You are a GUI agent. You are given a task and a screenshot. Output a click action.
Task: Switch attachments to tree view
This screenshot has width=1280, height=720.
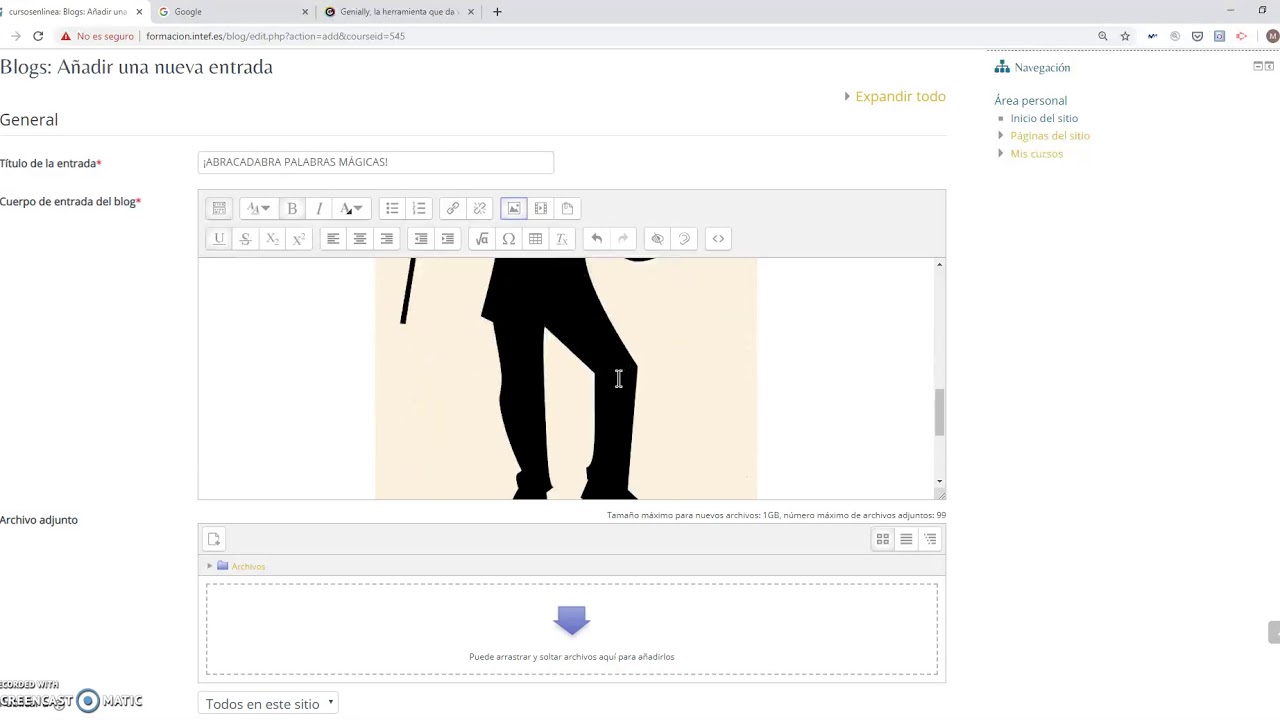point(930,539)
